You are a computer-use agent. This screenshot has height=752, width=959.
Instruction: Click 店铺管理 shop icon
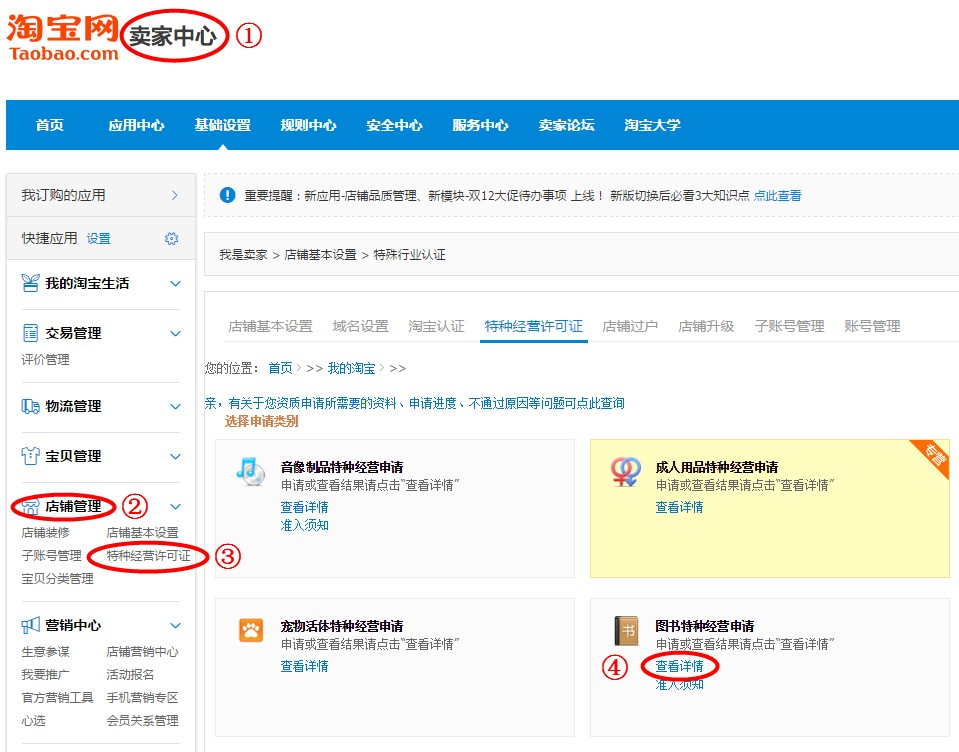30,506
